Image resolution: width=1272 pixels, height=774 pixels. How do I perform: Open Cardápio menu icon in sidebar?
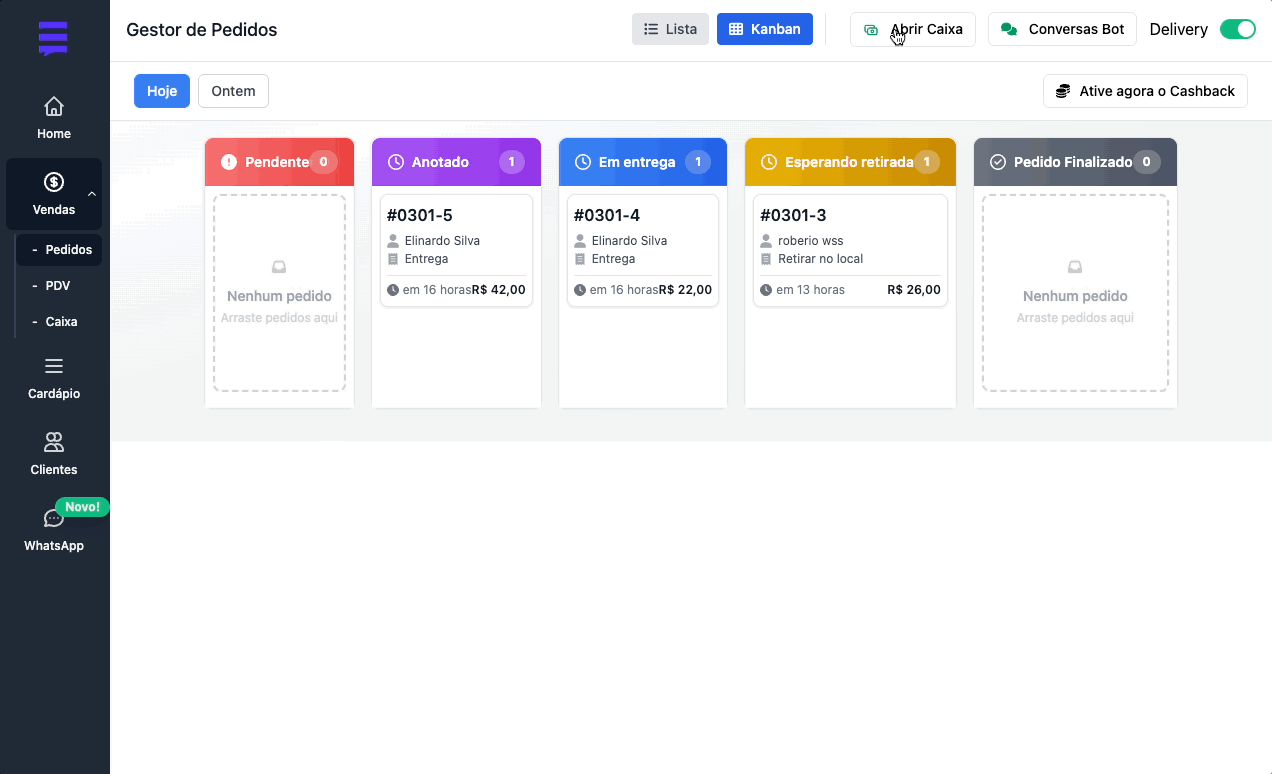pos(54,366)
